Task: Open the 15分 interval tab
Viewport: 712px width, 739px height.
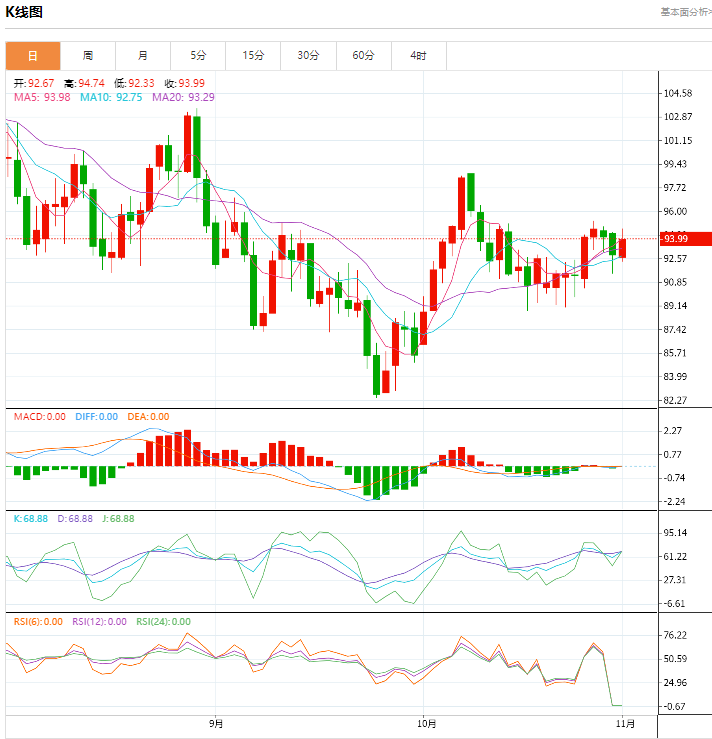Action: 253,56
